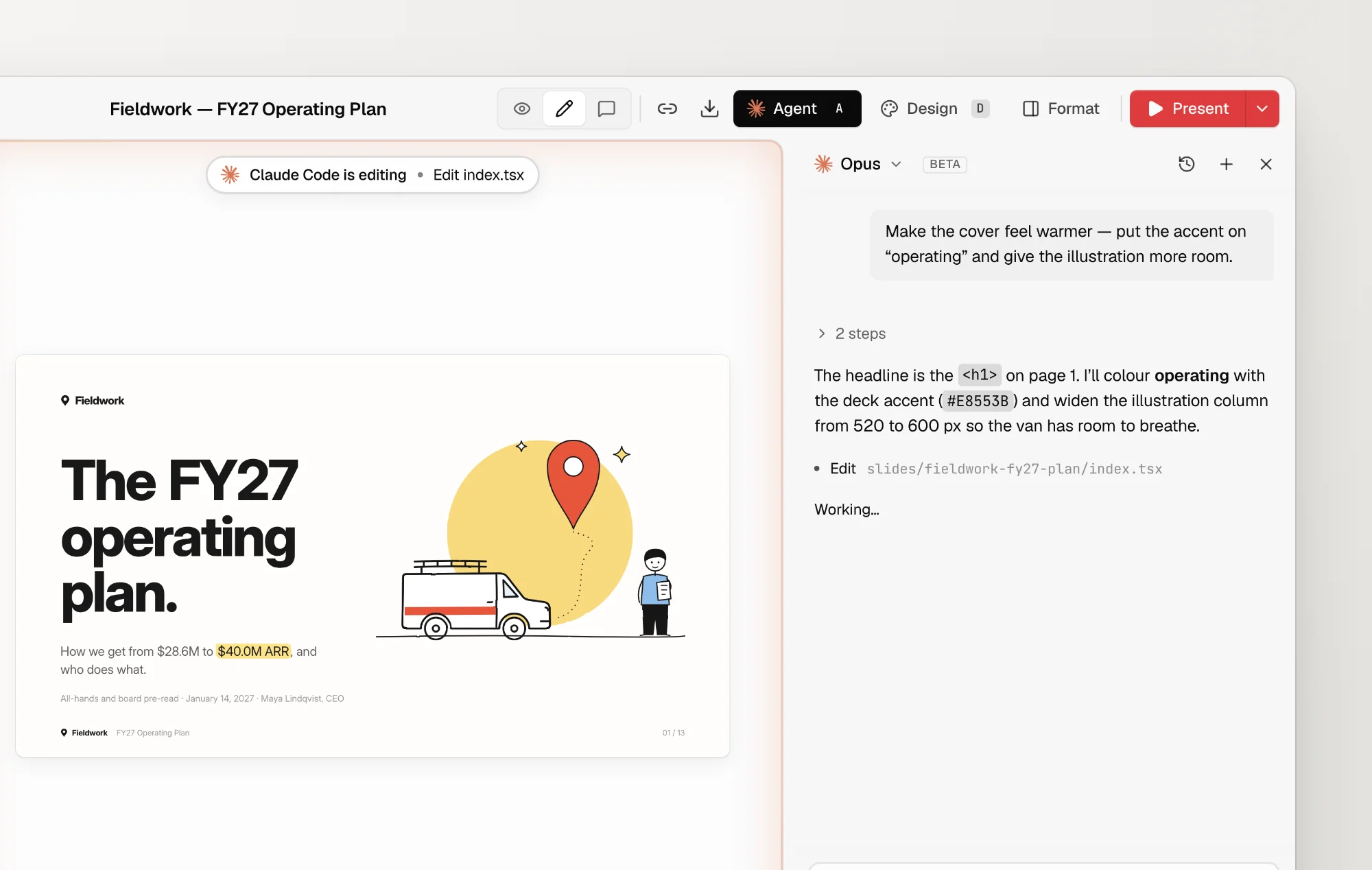Click the Opus sunburst icon
The image size is (1372, 870).
point(823,164)
